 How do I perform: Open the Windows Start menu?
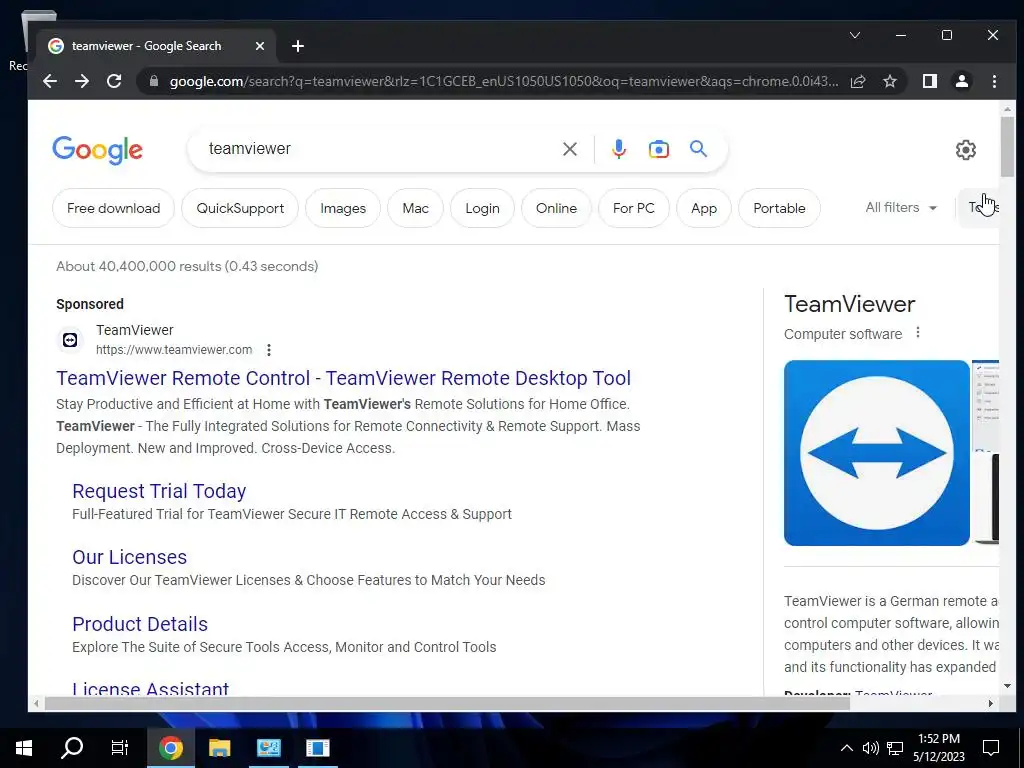pyautogui.click(x=24, y=748)
